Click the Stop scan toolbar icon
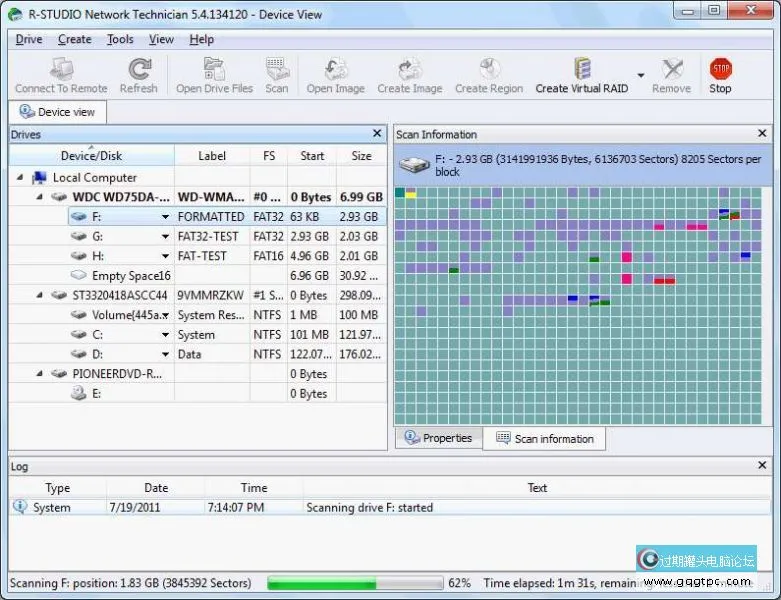The height and width of the screenshot is (600, 781). 720,69
